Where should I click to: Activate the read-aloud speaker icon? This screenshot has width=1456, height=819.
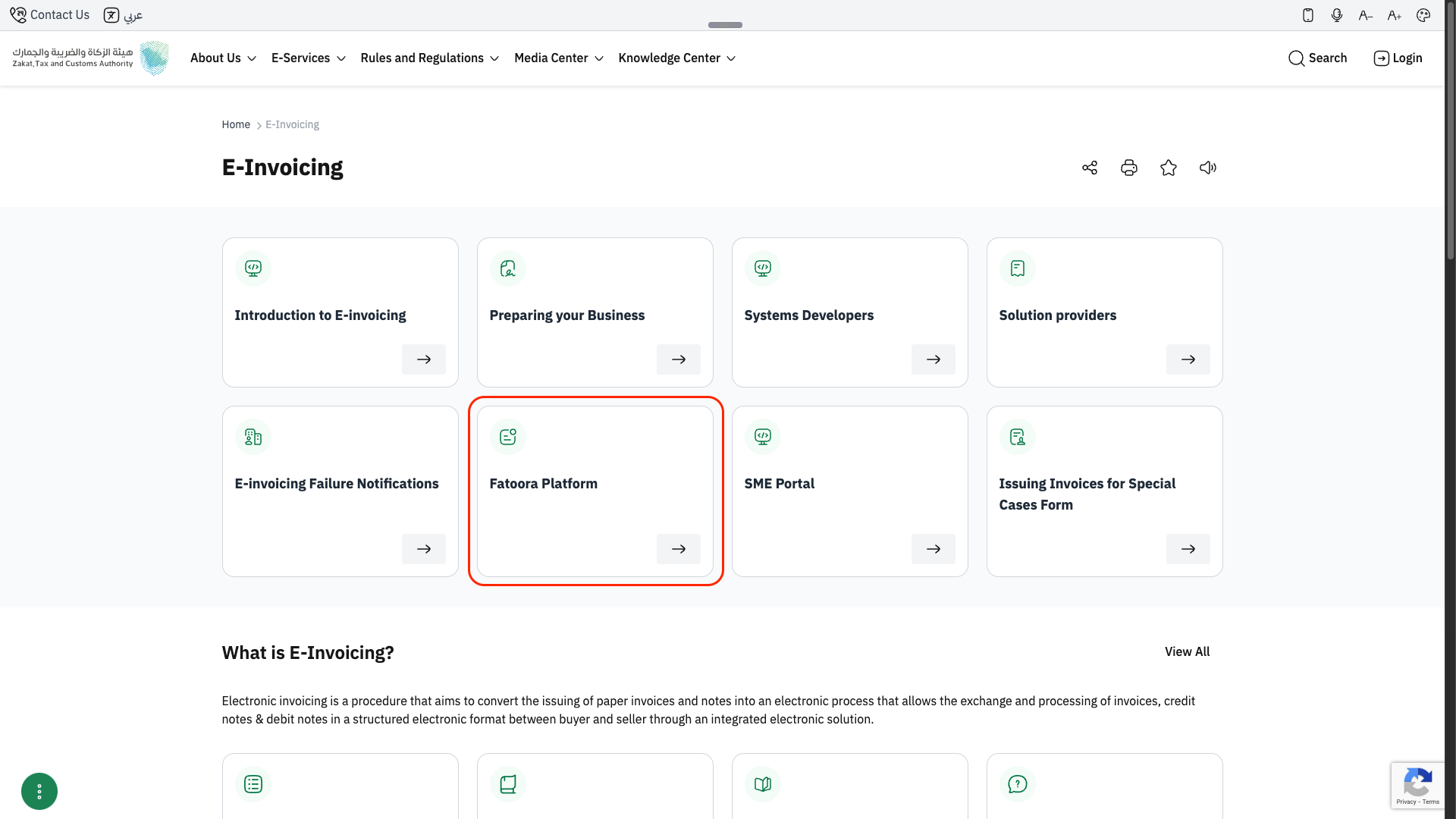(x=1208, y=168)
